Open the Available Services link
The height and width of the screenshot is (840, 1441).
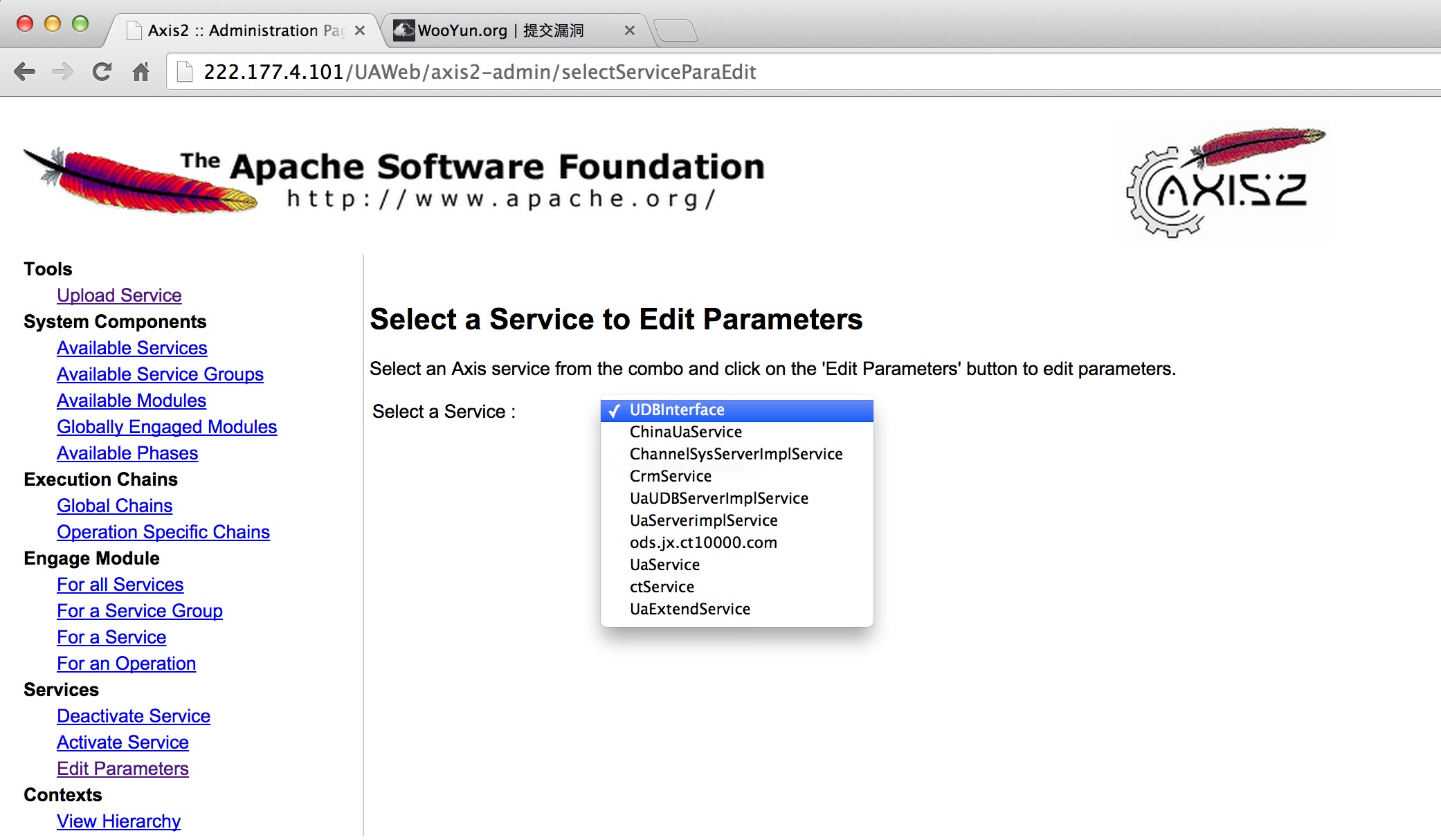pyautogui.click(x=132, y=348)
